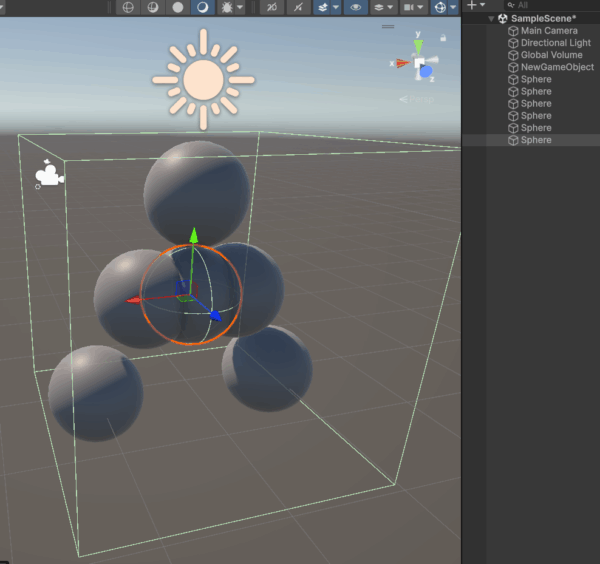Viewport: 600px width, 564px height.
Task: Click the plus button to create object
Action: click(x=472, y=5)
